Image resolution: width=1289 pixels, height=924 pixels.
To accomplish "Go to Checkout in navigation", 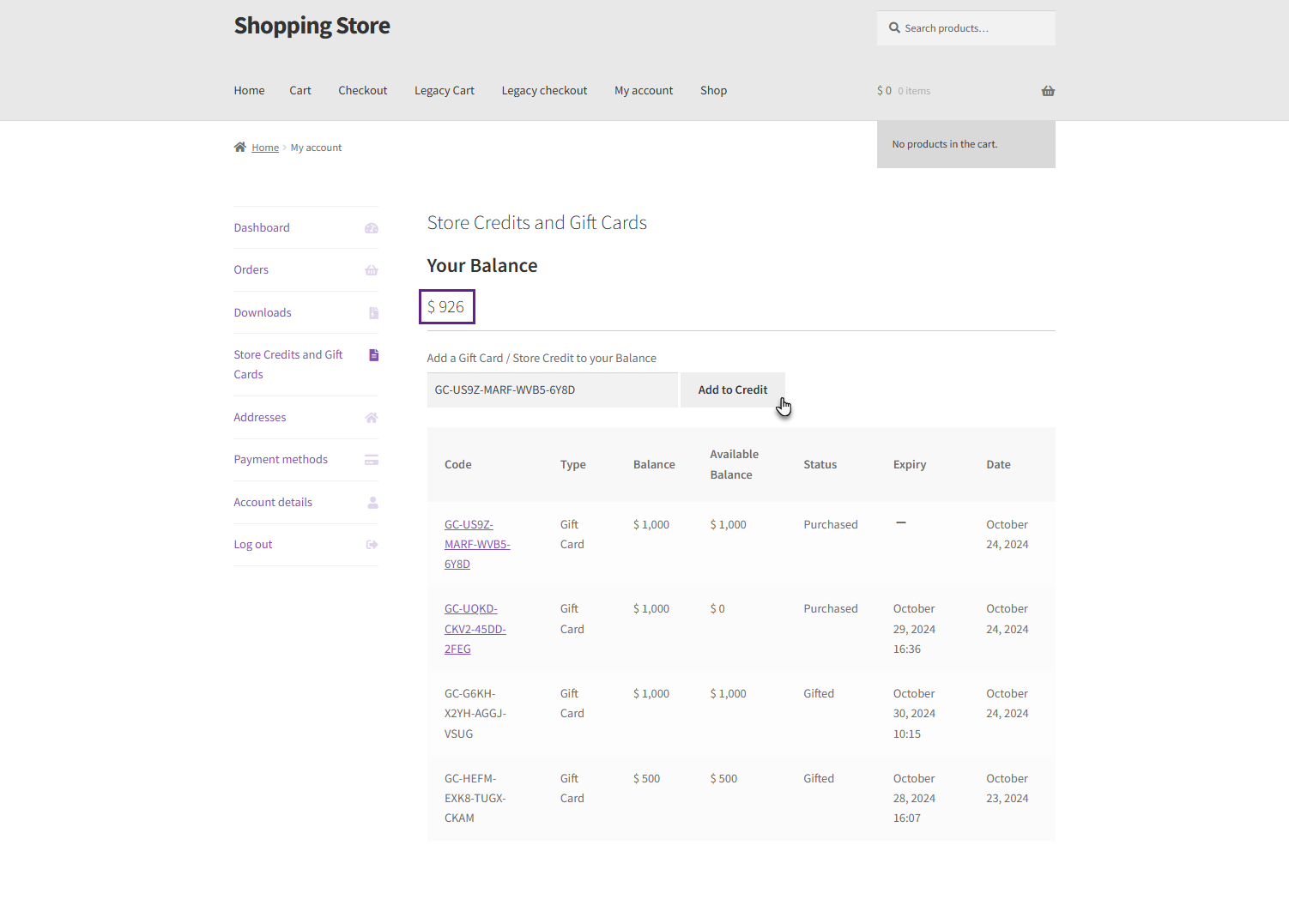I will click(x=363, y=91).
